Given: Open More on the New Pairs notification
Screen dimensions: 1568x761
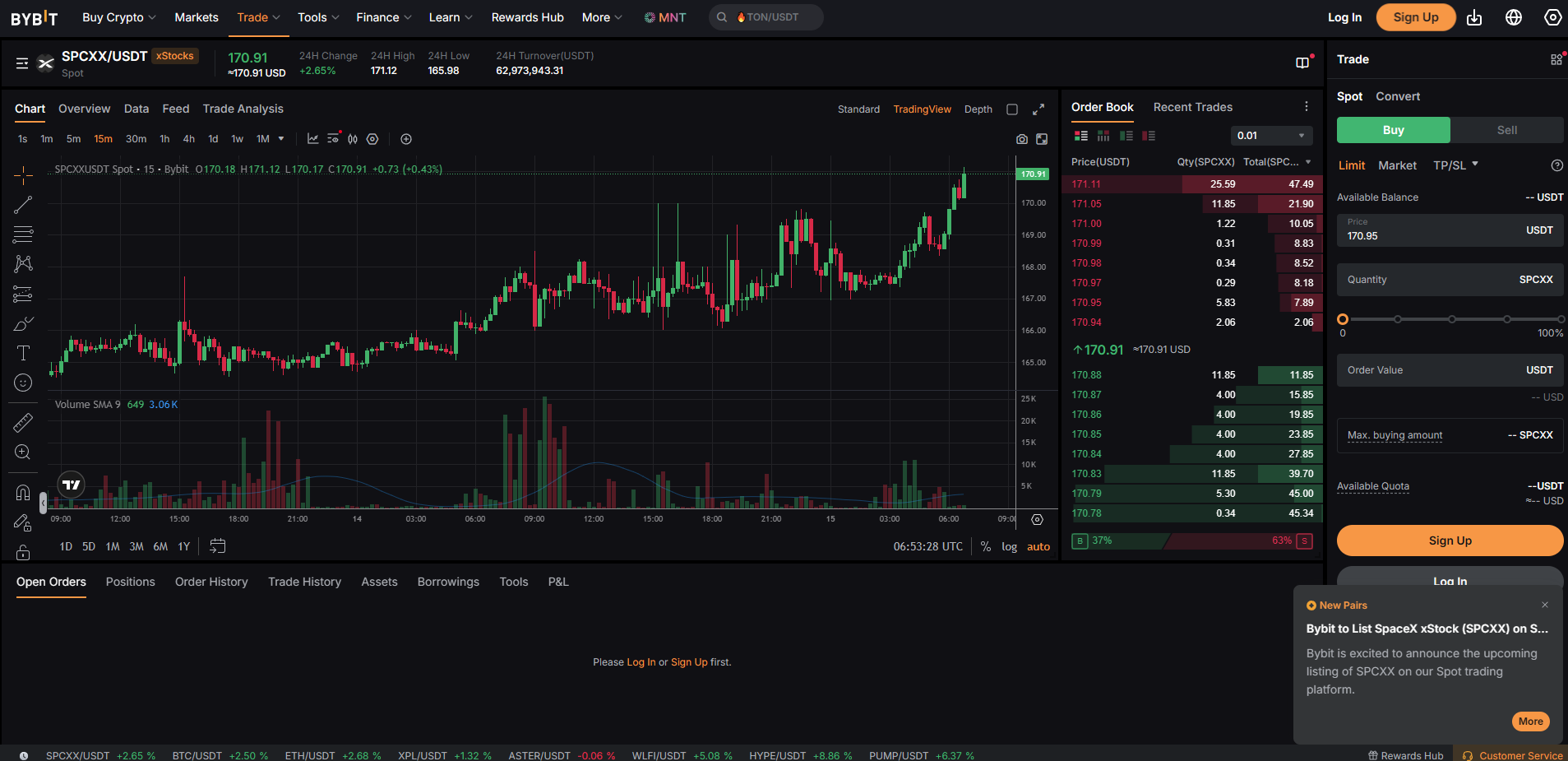Looking at the screenshot, I should tap(1530, 722).
